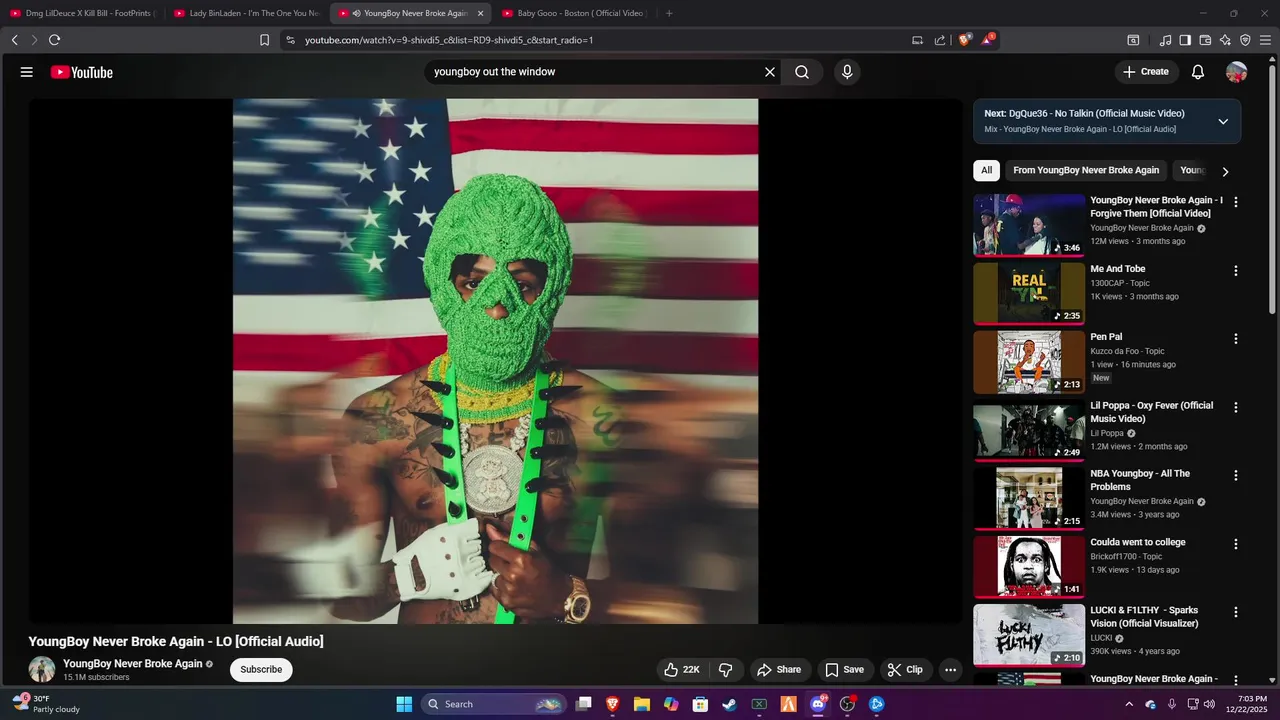Open options for Pen Pal video
This screenshot has height=720, width=1280.
point(1236,339)
